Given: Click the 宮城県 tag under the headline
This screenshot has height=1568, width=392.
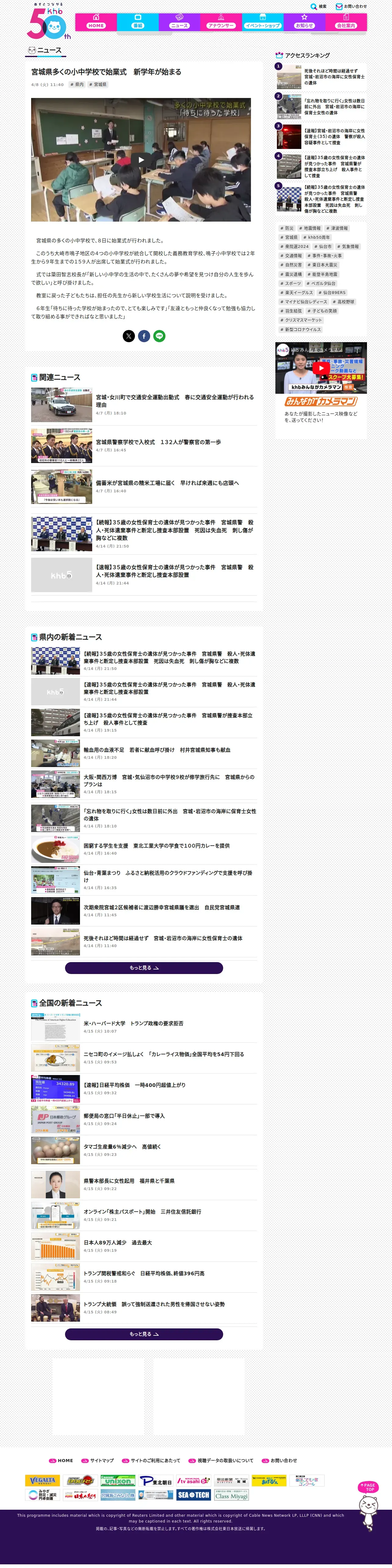Looking at the screenshot, I should (x=98, y=85).
